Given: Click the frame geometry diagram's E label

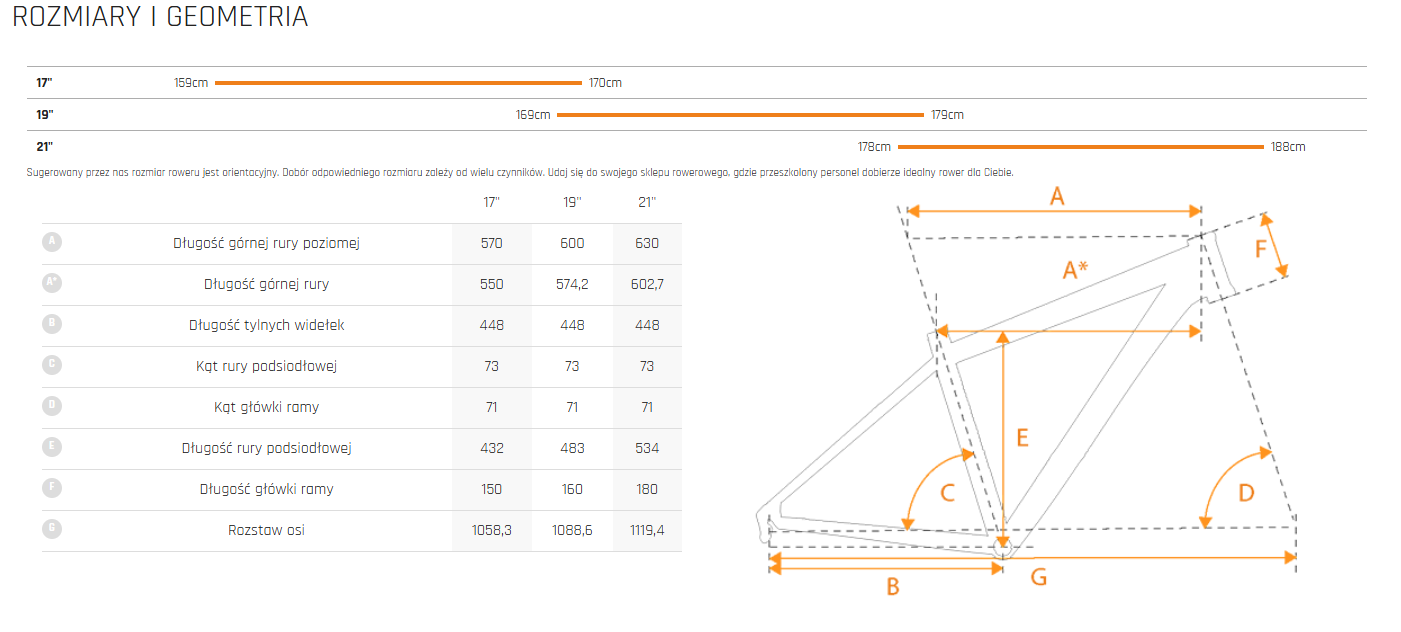Looking at the screenshot, I should tap(1022, 437).
